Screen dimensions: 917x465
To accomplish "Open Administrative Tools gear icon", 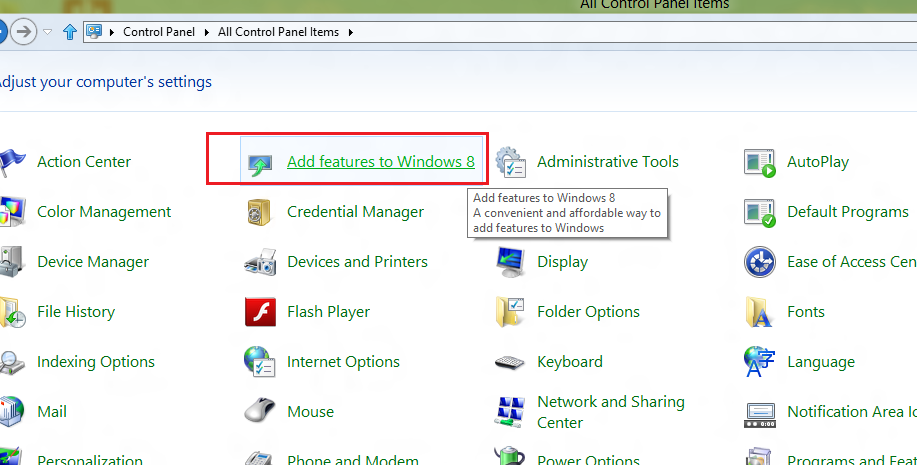I will [x=511, y=162].
